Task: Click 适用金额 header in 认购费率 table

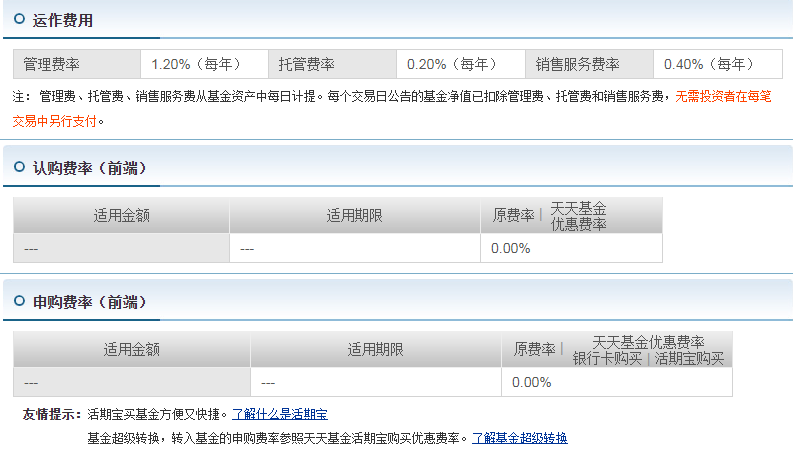Action: click(121, 216)
